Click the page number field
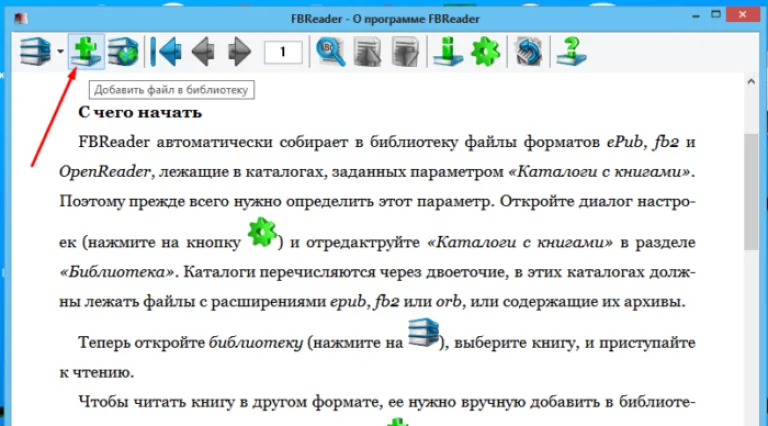This screenshot has height=426, width=768. tap(283, 52)
